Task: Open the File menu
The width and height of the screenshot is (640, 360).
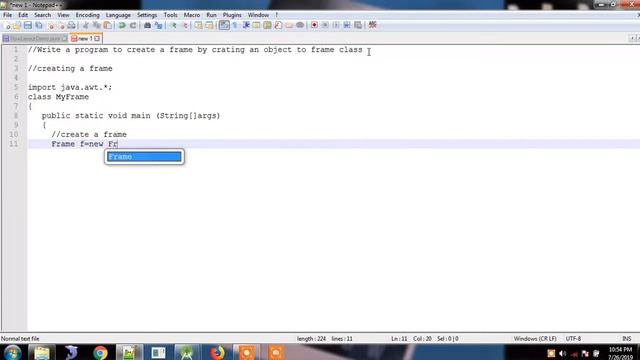Action: 7,15
